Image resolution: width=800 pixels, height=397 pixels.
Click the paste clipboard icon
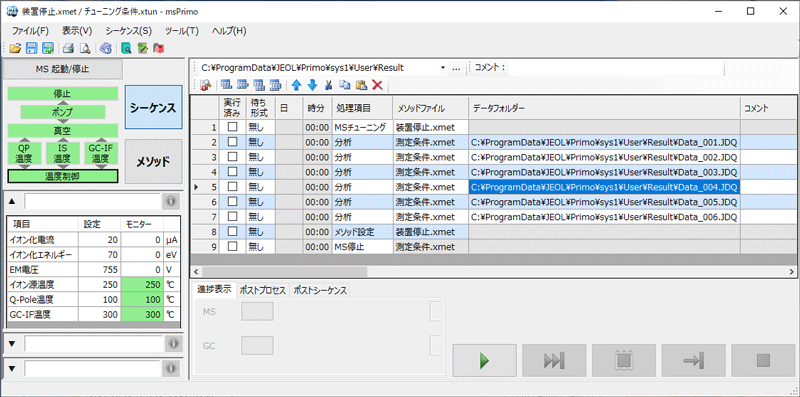(x=362, y=85)
